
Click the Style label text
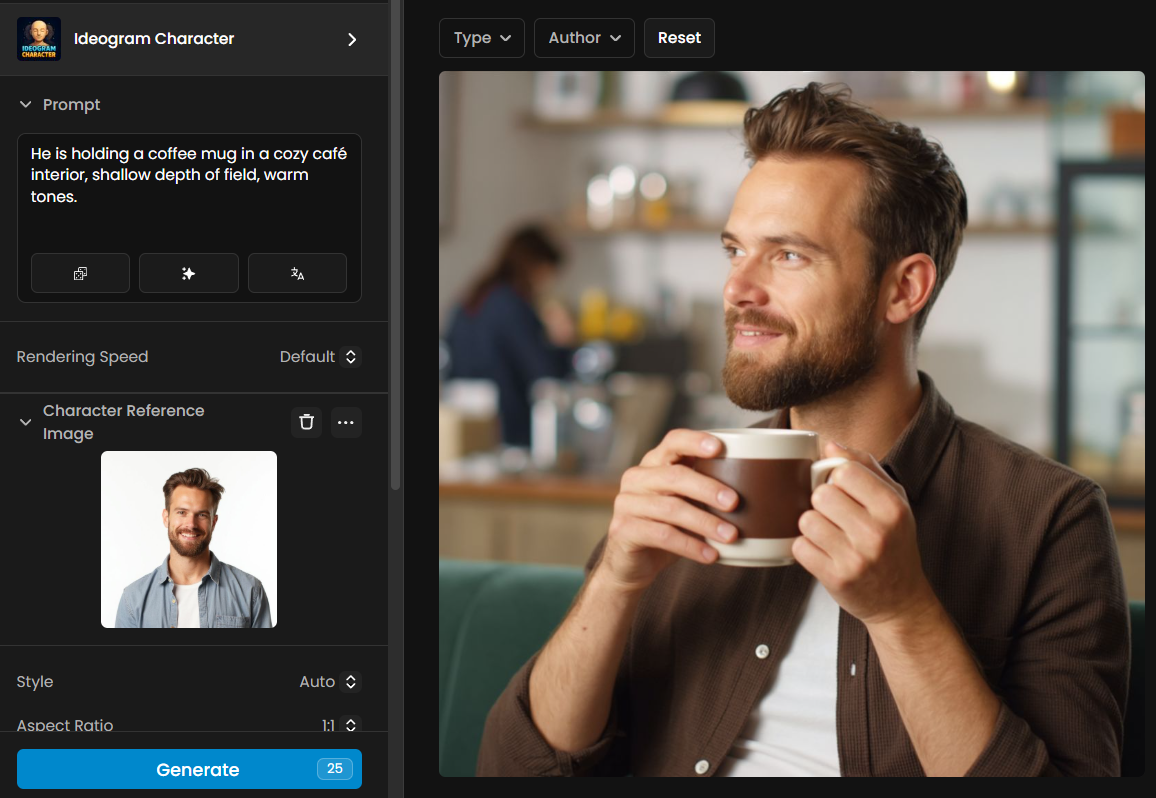(35, 682)
